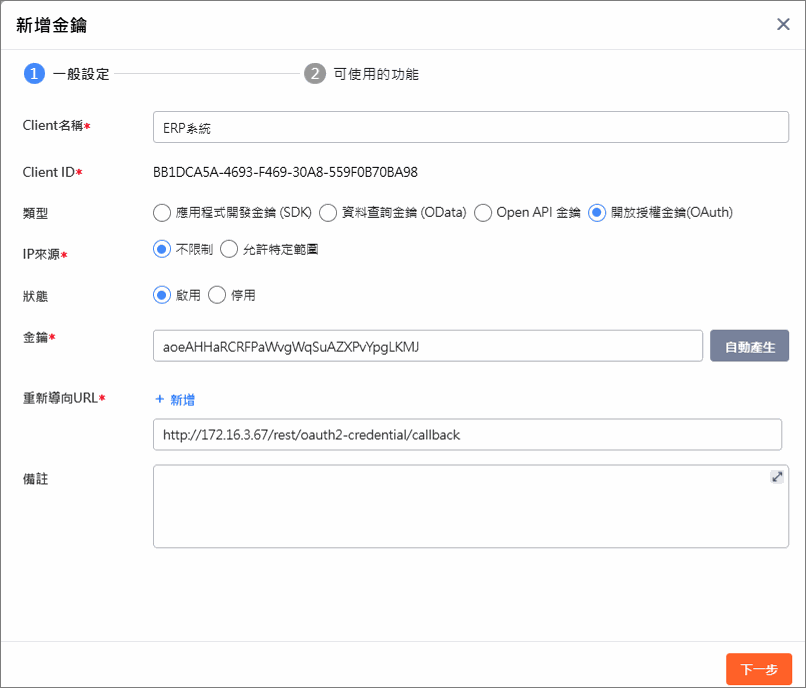Set IP來源 to 不限制
The width and height of the screenshot is (806, 688).
[x=162, y=249]
